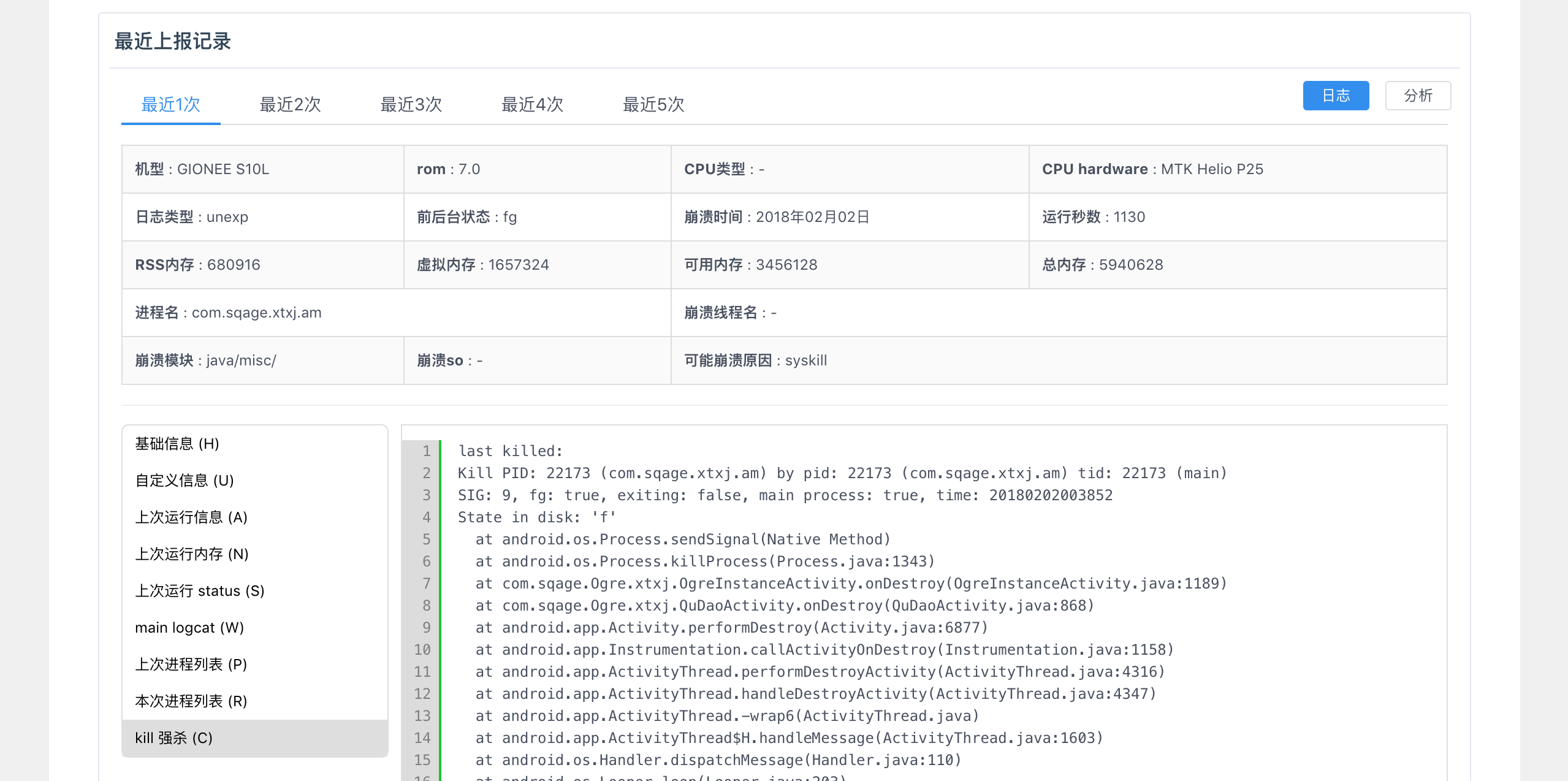Click the 前后台状态 : fg cell

(538, 217)
